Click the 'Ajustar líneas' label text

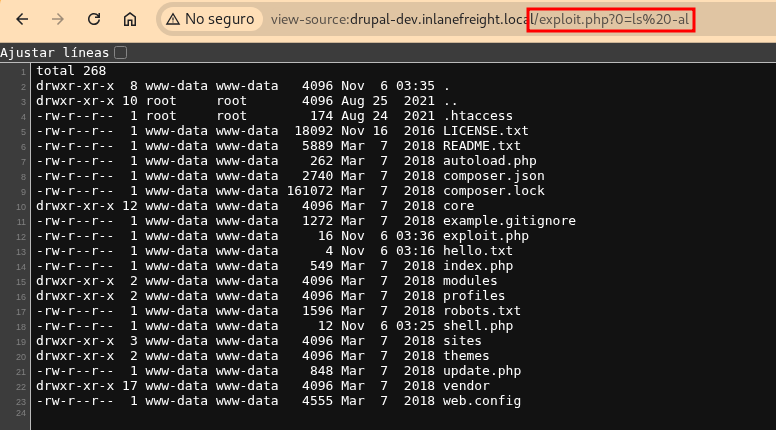(54, 52)
